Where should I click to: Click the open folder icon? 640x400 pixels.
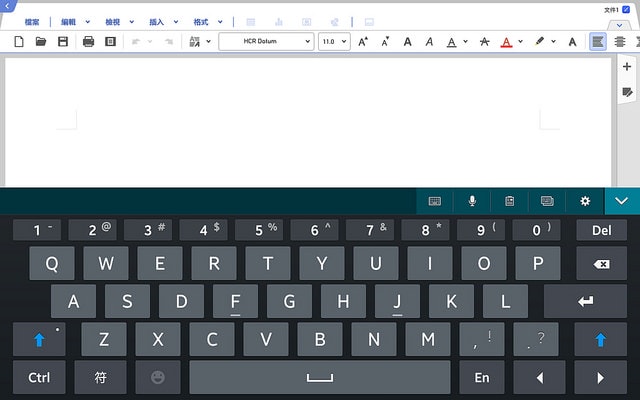click(x=41, y=42)
